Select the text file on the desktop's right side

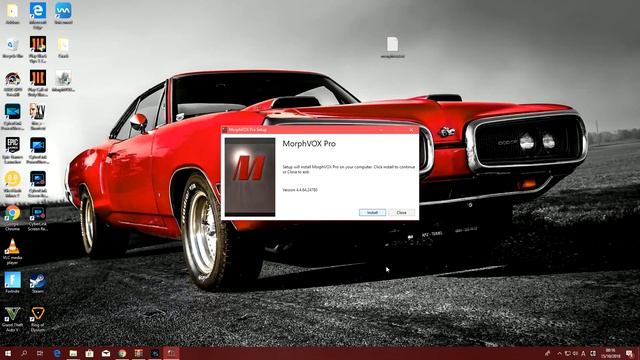click(x=392, y=47)
